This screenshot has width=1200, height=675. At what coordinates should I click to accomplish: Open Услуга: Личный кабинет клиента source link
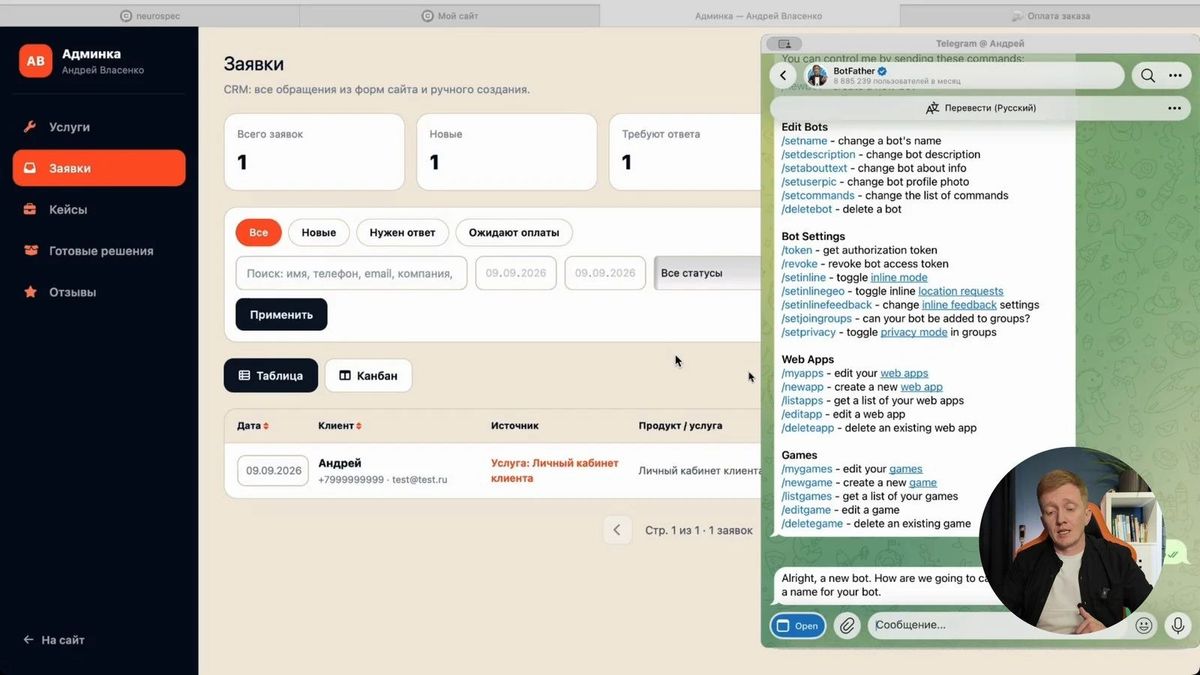point(555,471)
